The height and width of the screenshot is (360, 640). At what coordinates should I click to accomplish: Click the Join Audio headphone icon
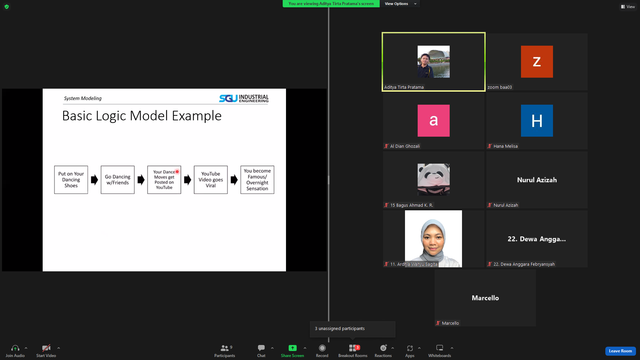pyautogui.click(x=15, y=348)
